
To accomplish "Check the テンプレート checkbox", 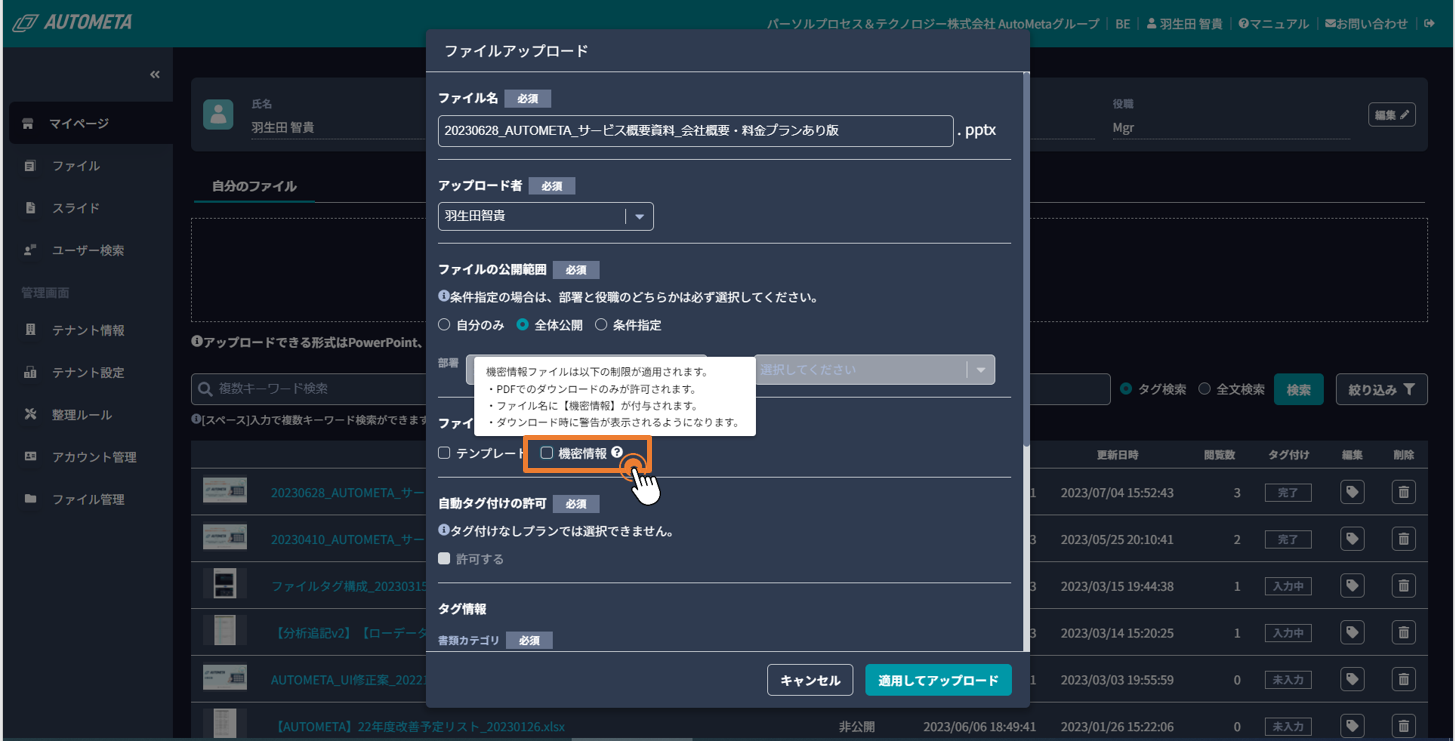I will [x=445, y=453].
